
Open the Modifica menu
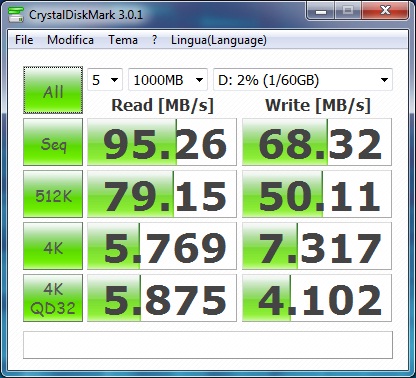(x=70, y=40)
